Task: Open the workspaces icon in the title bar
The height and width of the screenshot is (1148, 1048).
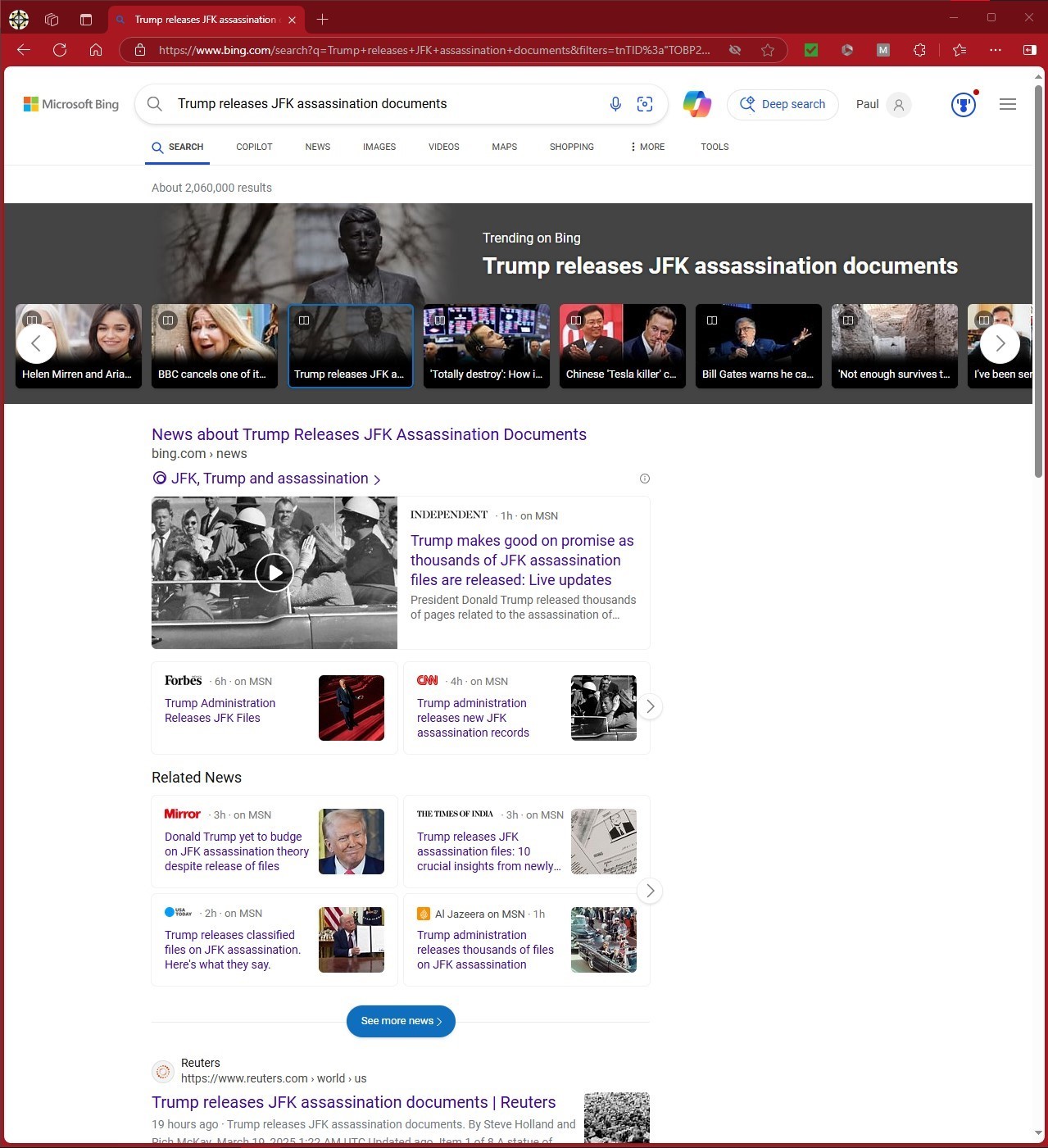Action: click(x=52, y=19)
